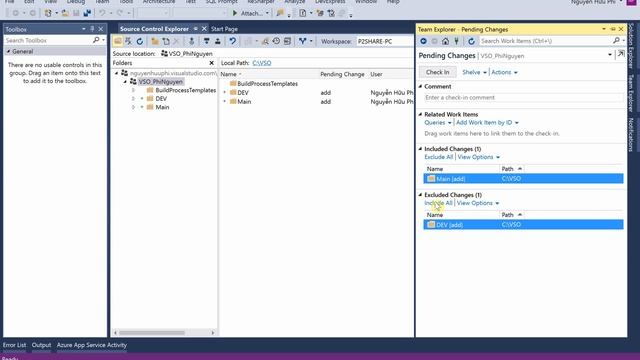Click the Home icon in Team Explorer
Image resolution: width=640 pixels, height=360 pixels.
(446, 41)
